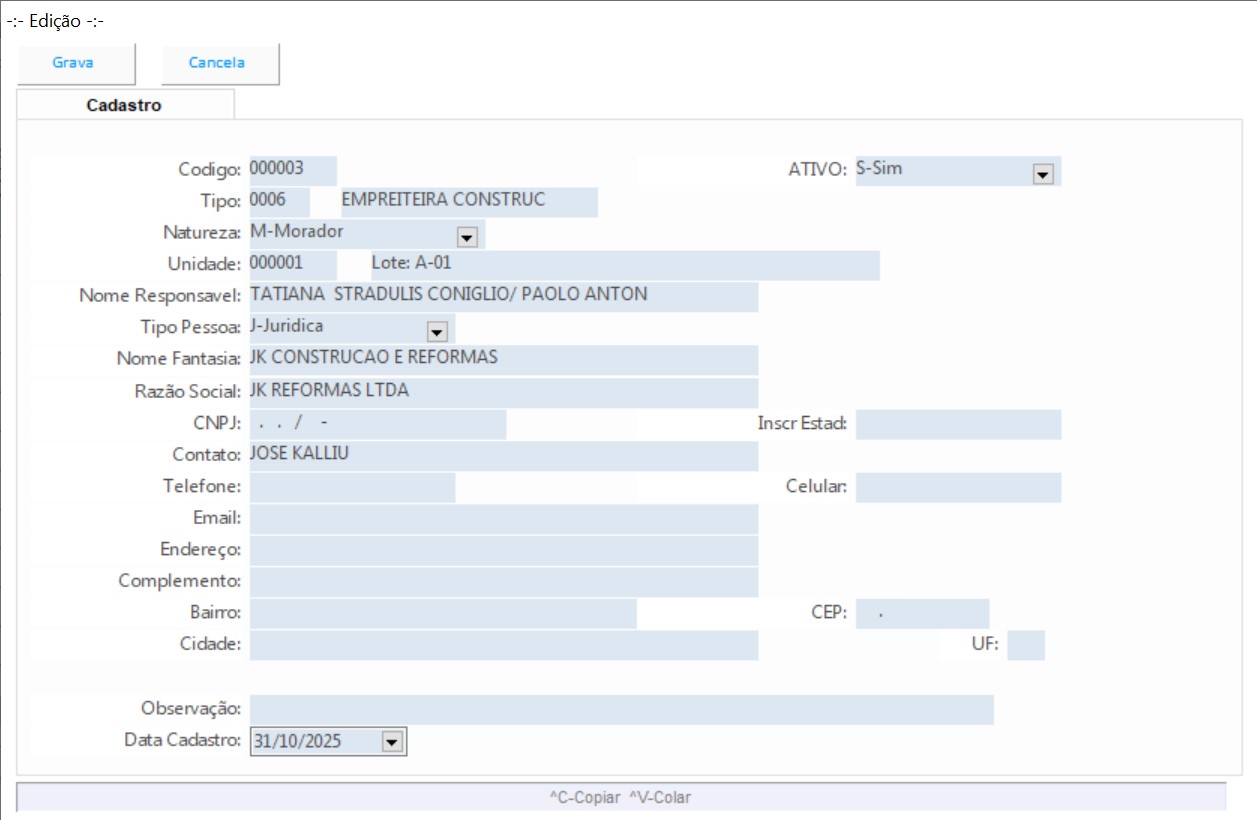1257x820 pixels.
Task: Select the CEP input field
Action: [921, 613]
